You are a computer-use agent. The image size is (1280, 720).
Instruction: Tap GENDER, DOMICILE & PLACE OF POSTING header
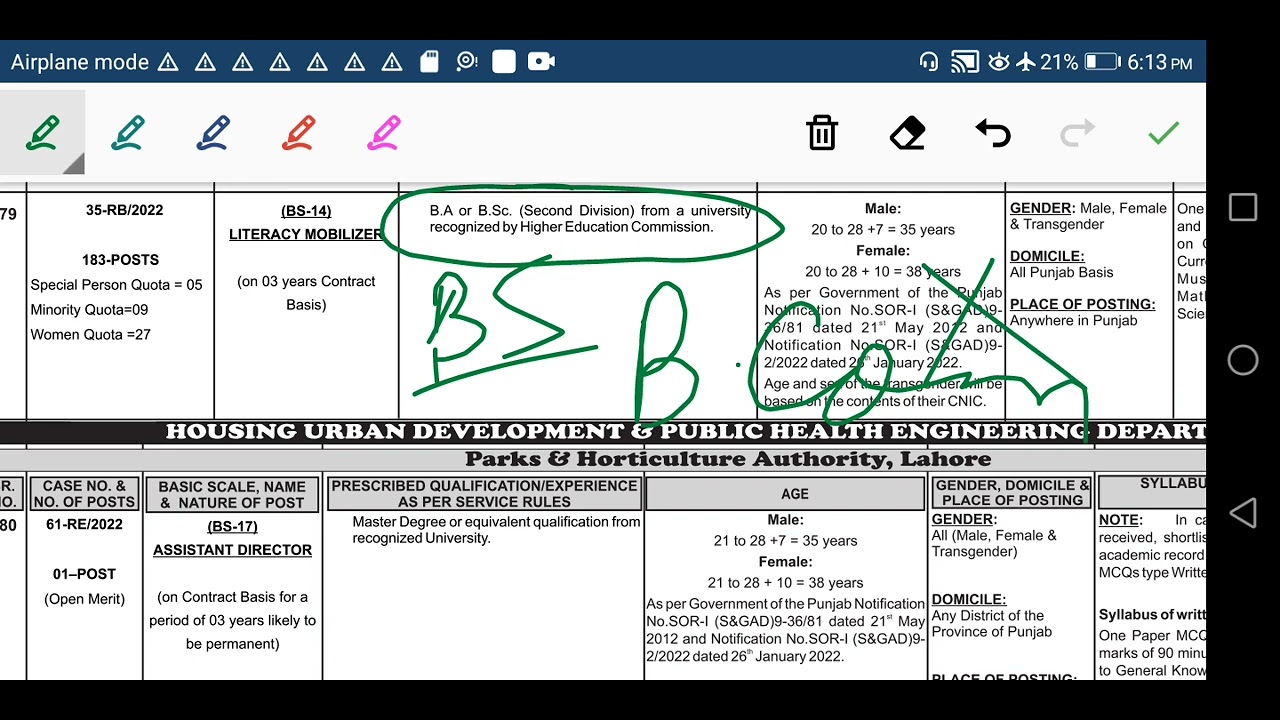[x=1012, y=492]
